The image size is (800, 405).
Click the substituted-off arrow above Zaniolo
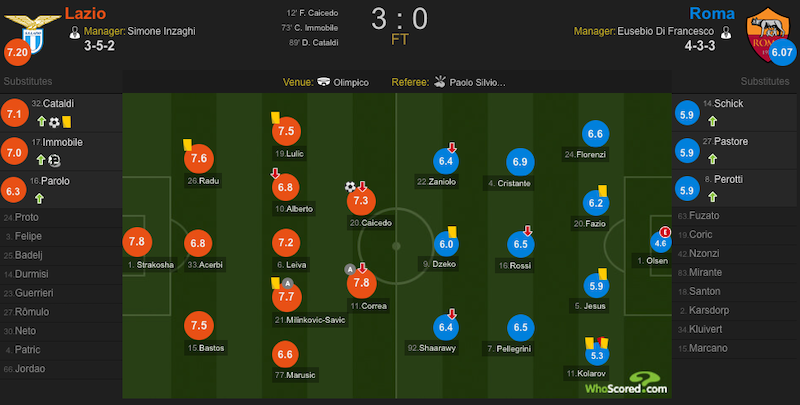point(452,147)
